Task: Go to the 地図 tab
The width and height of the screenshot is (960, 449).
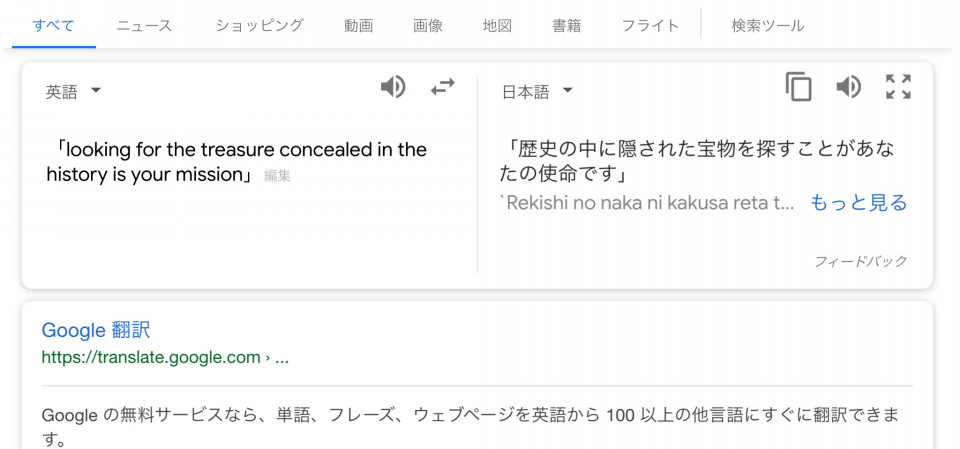Action: 497,26
